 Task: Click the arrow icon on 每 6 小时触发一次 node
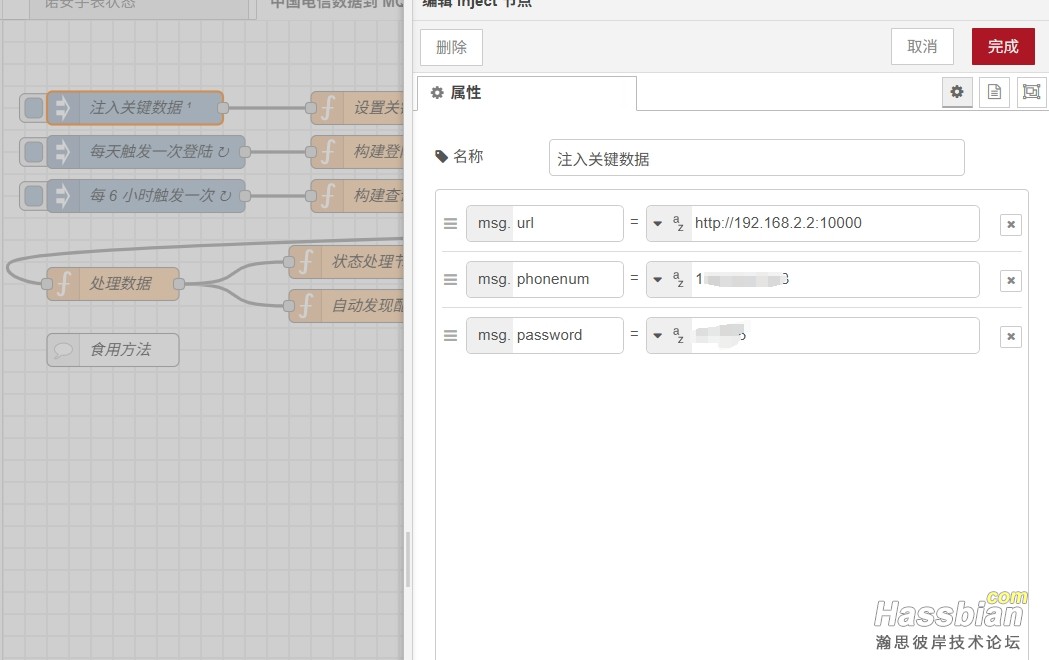pyautogui.click(x=62, y=196)
